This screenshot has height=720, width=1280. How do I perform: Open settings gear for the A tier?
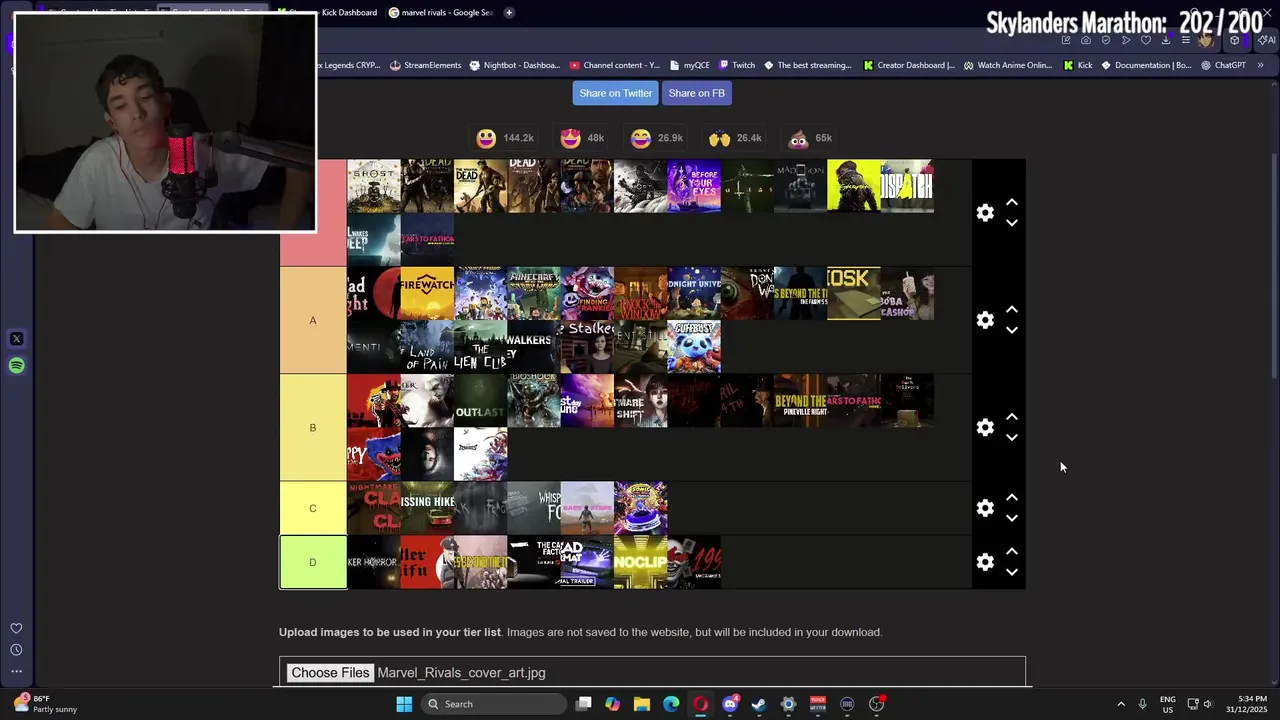pos(985,320)
